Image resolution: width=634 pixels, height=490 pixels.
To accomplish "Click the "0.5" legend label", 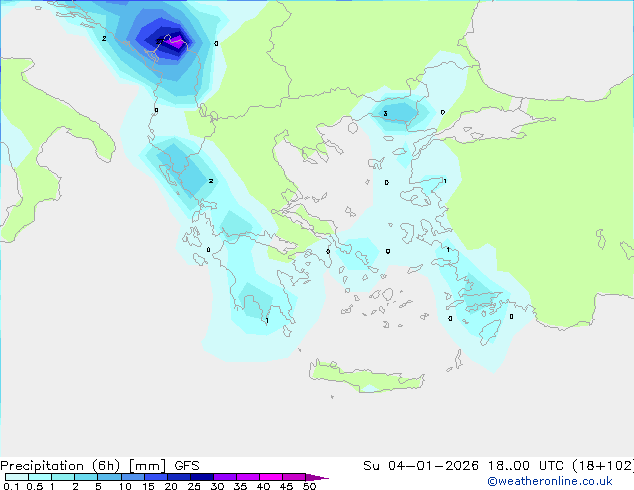I will pyautogui.click(x=35, y=486).
